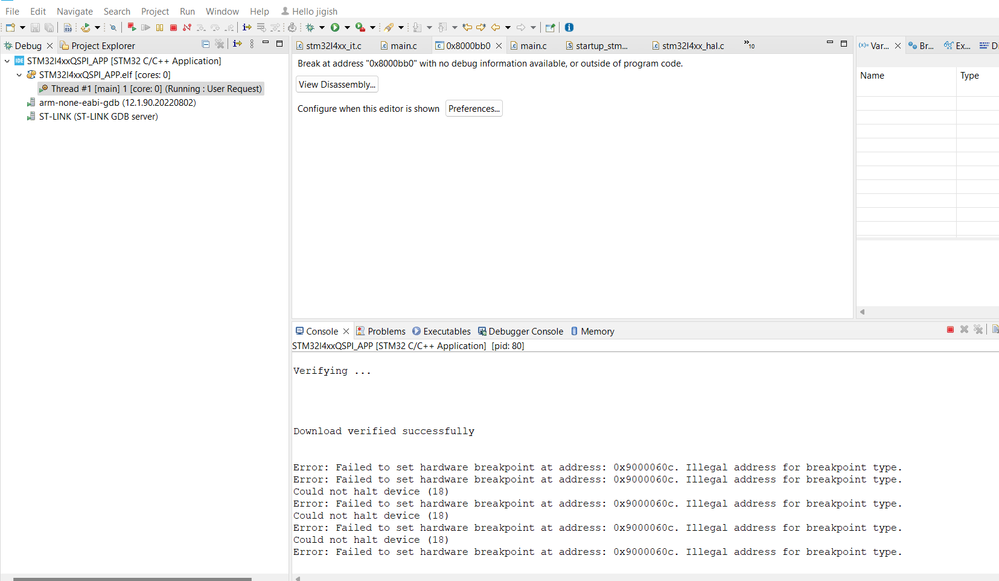Click Collapse All icon in Debug view
Image resolution: width=999 pixels, height=581 pixels.
point(205,44)
